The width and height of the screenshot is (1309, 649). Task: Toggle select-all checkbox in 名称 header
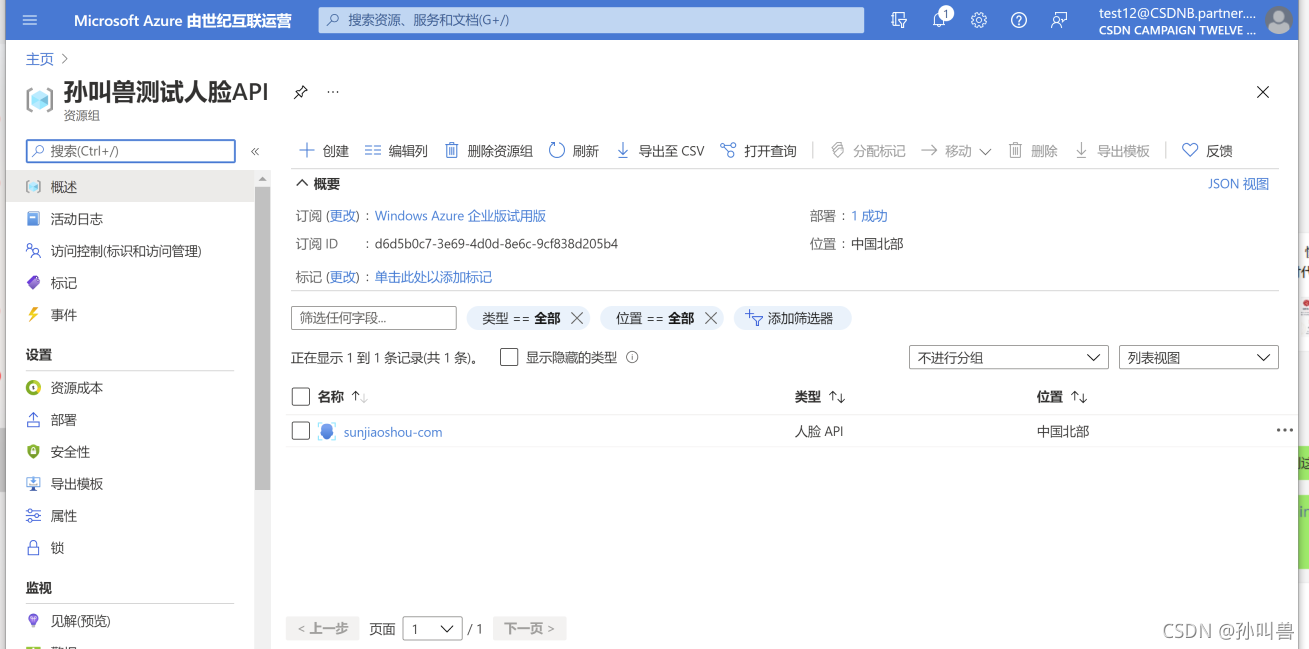tap(301, 397)
